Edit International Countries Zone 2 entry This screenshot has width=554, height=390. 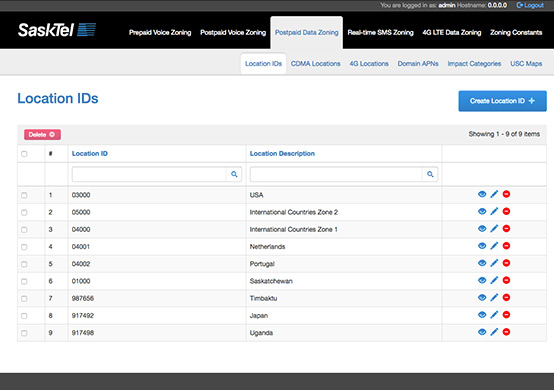click(x=494, y=212)
